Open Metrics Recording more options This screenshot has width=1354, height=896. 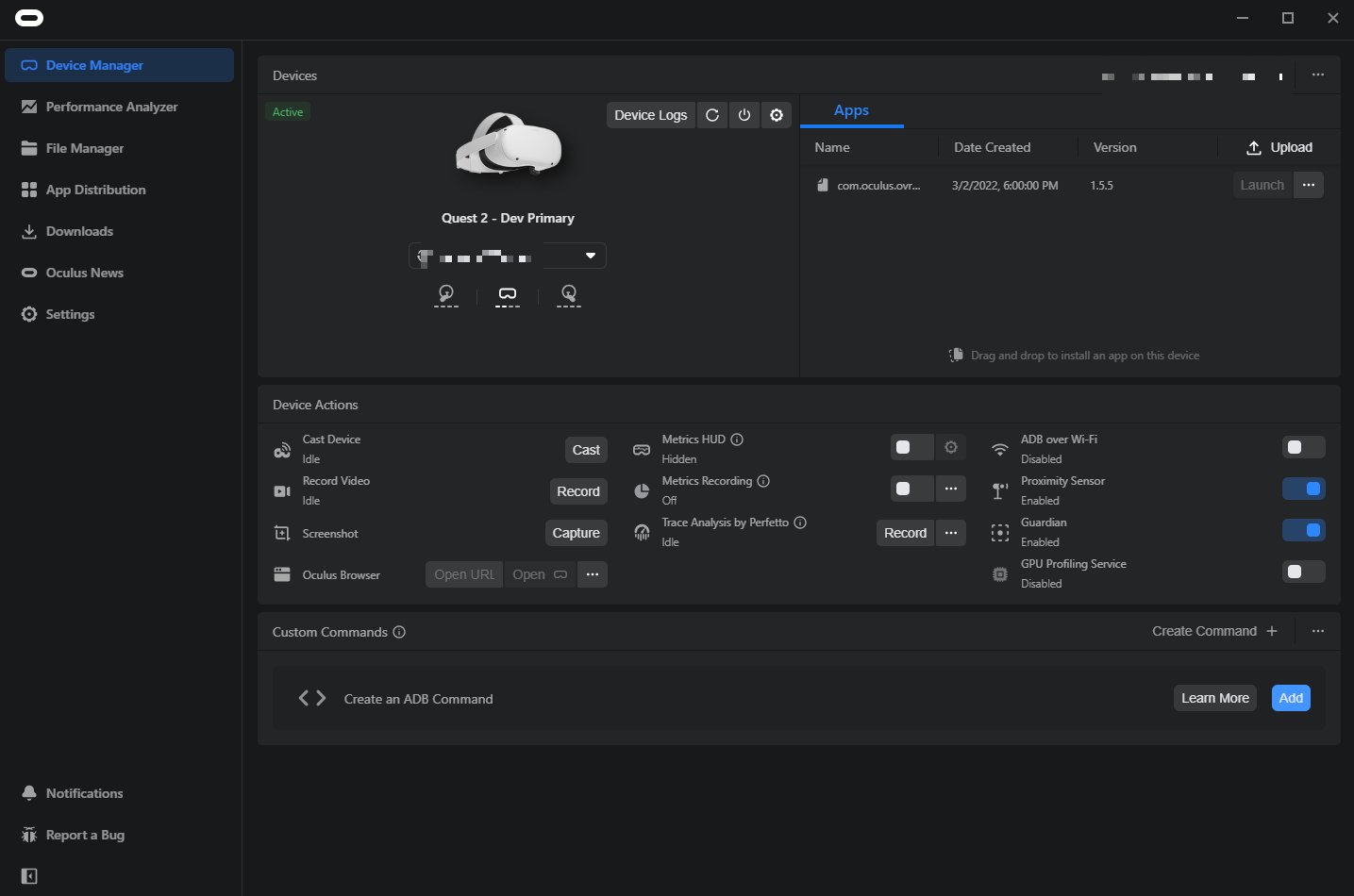[951, 489]
